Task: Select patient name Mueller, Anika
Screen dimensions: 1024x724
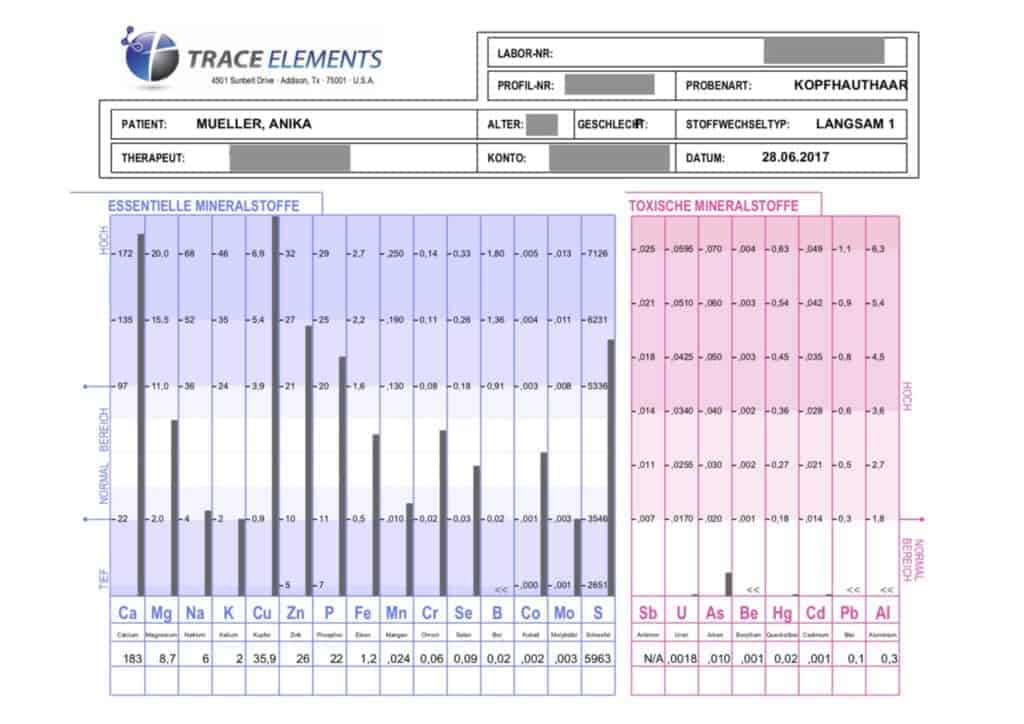Action: pyautogui.click(x=254, y=125)
